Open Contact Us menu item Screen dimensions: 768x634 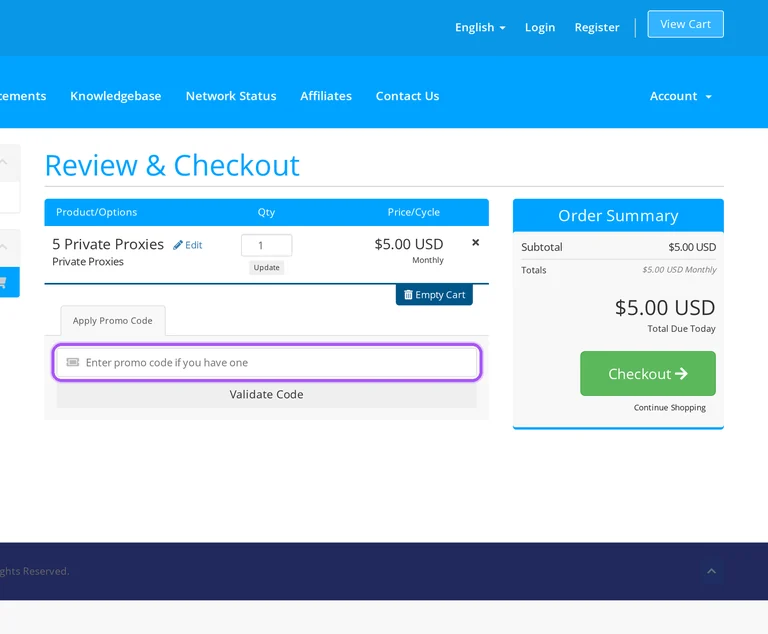click(x=407, y=96)
